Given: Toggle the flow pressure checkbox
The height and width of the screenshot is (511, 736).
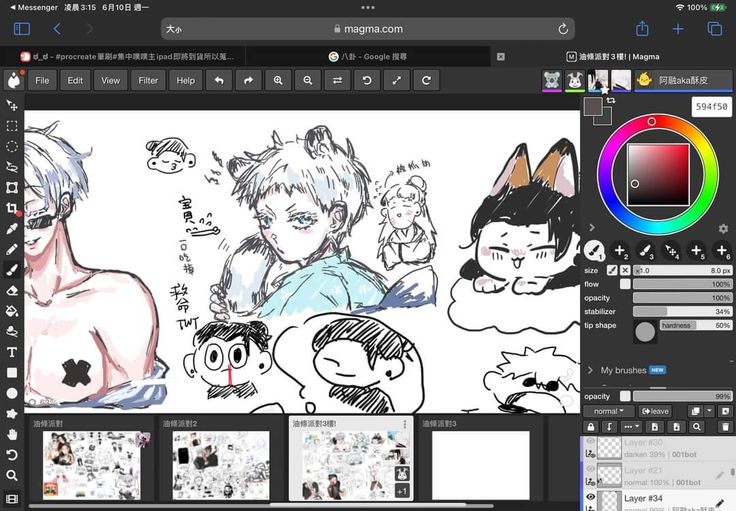Looking at the screenshot, I should [x=625, y=284].
